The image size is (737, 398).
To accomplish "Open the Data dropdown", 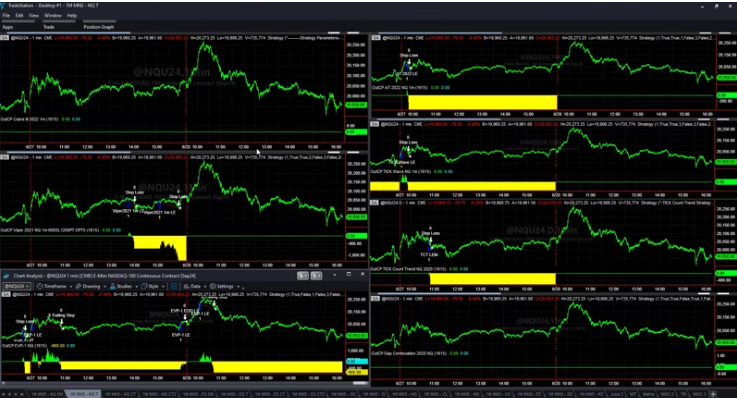I will (x=196, y=286).
